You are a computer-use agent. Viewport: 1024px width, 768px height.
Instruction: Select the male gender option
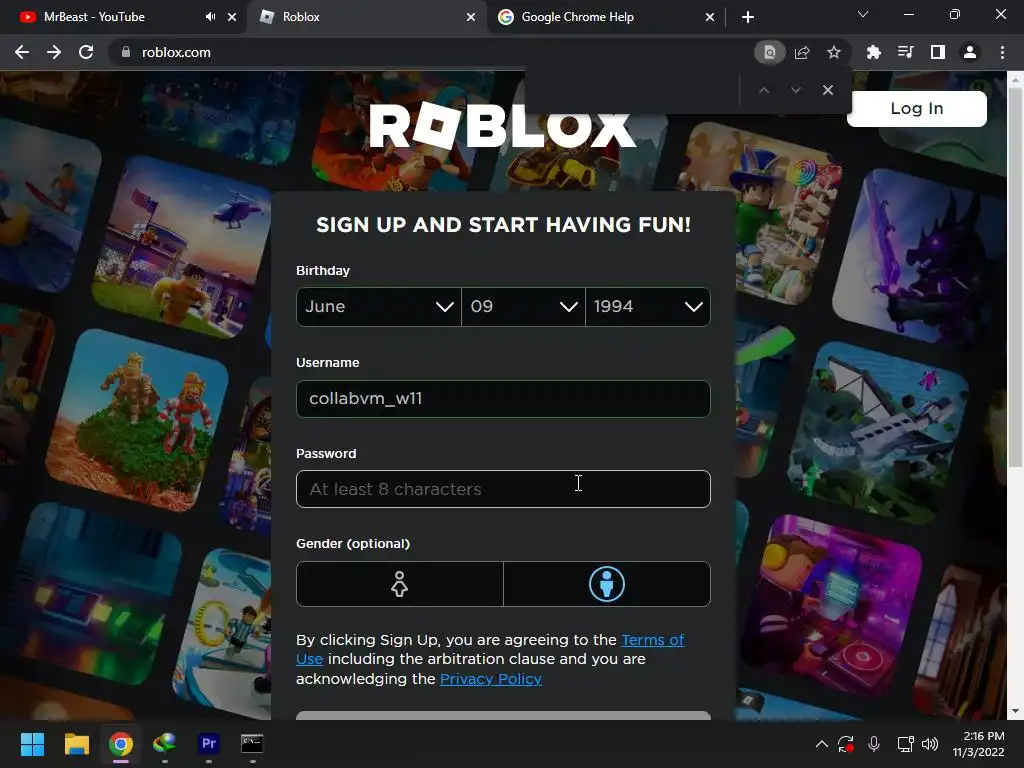[x=607, y=584]
